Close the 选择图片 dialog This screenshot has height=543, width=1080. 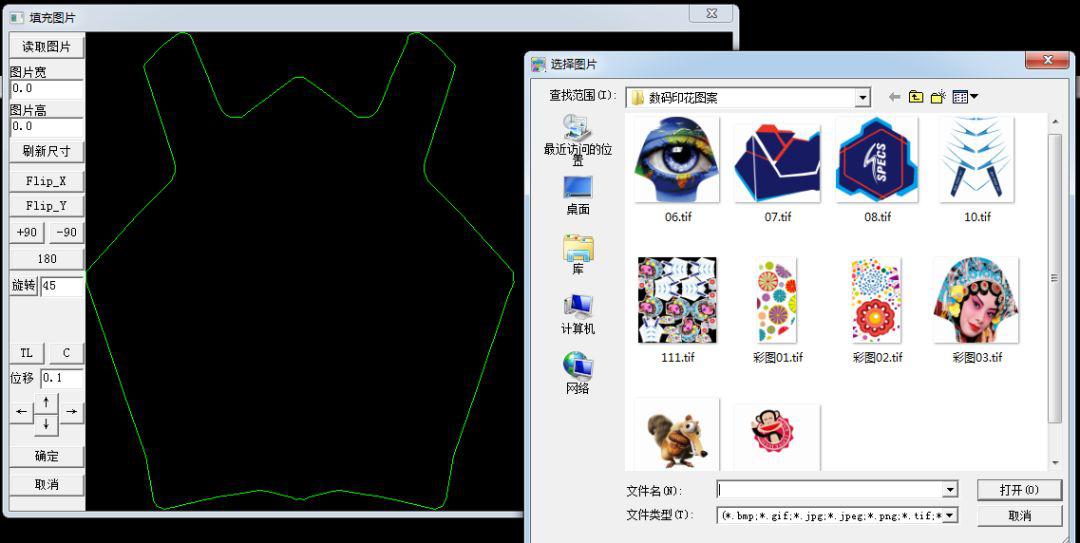click(1047, 60)
